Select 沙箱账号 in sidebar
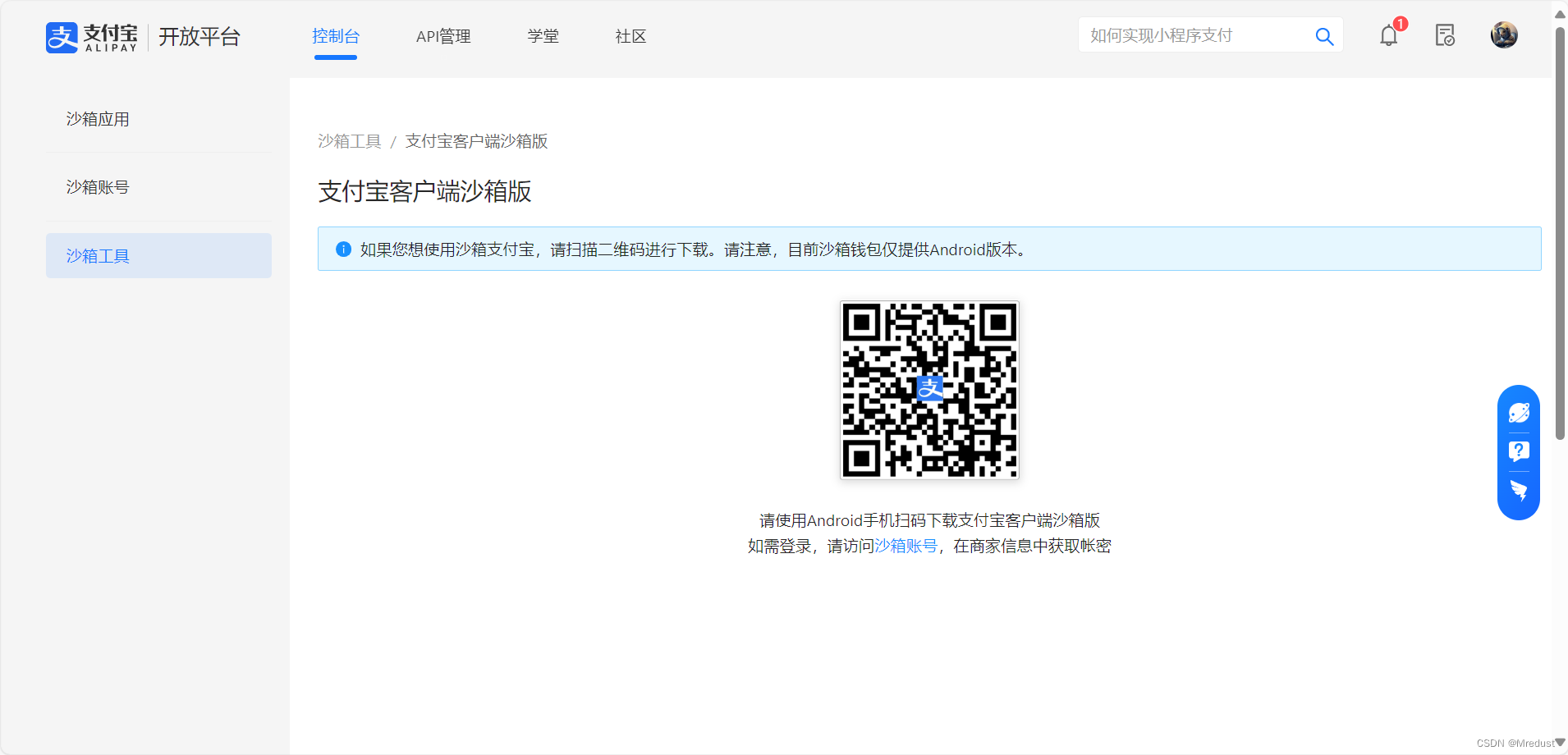This screenshot has height=755, width=1568. coord(158,187)
